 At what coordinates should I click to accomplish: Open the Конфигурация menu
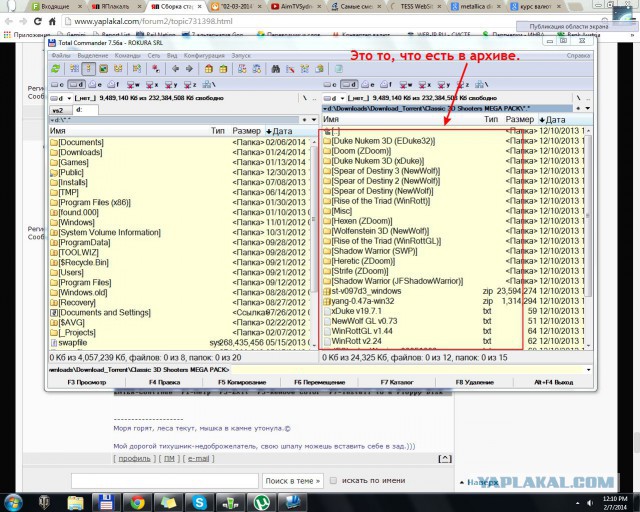pos(204,56)
